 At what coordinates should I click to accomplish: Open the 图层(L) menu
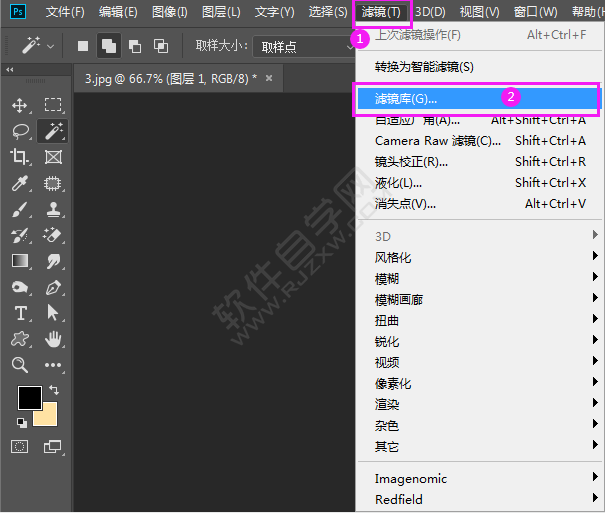pyautogui.click(x=221, y=12)
